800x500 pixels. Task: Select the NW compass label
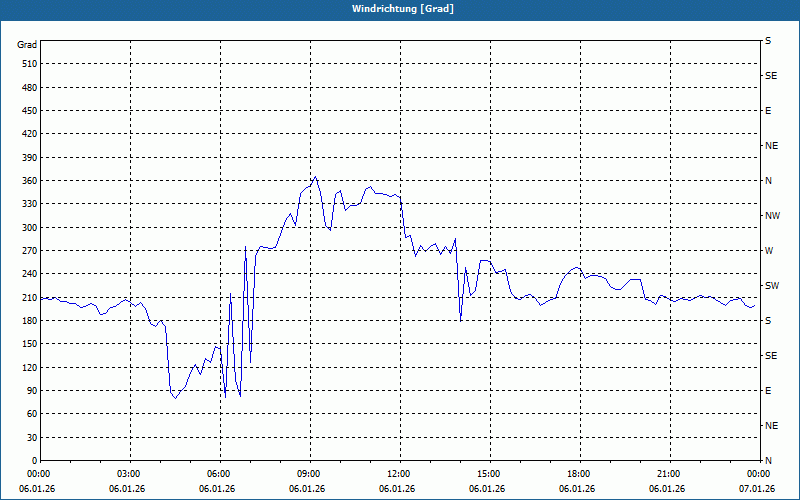(772, 216)
